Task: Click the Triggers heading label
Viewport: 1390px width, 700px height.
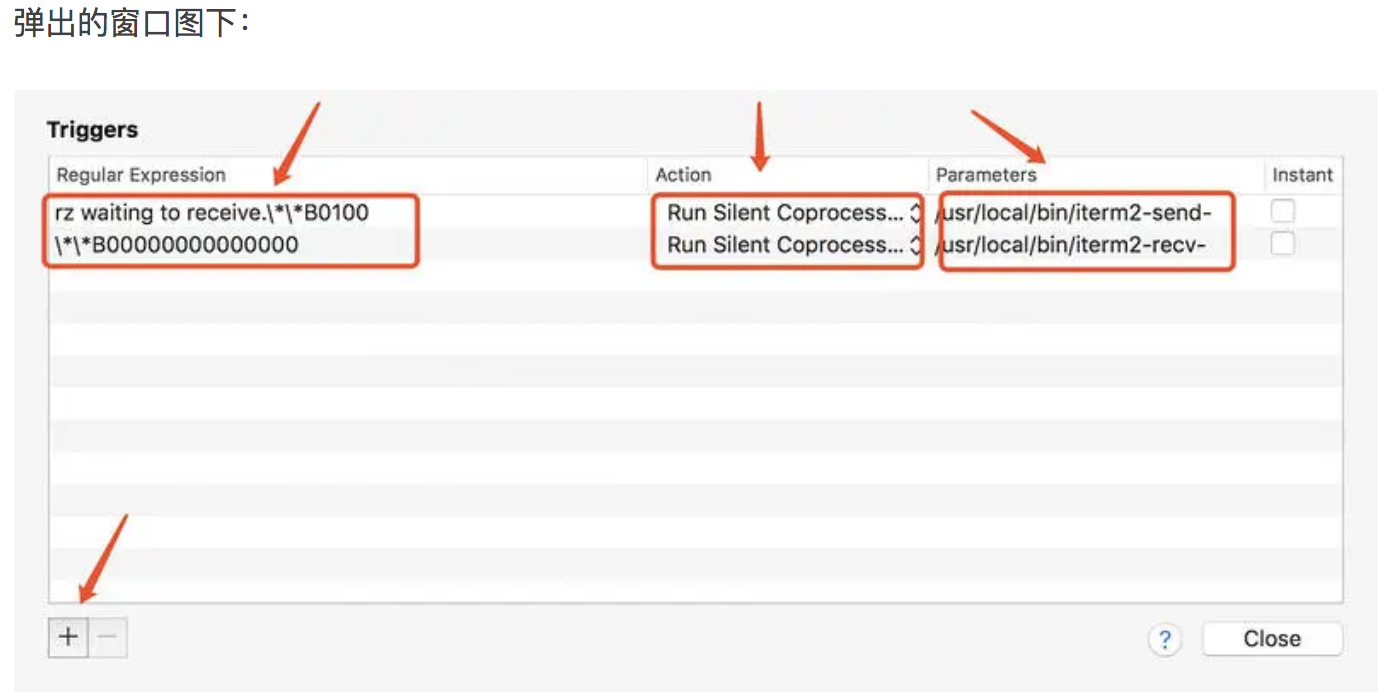Action: click(x=92, y=130)
